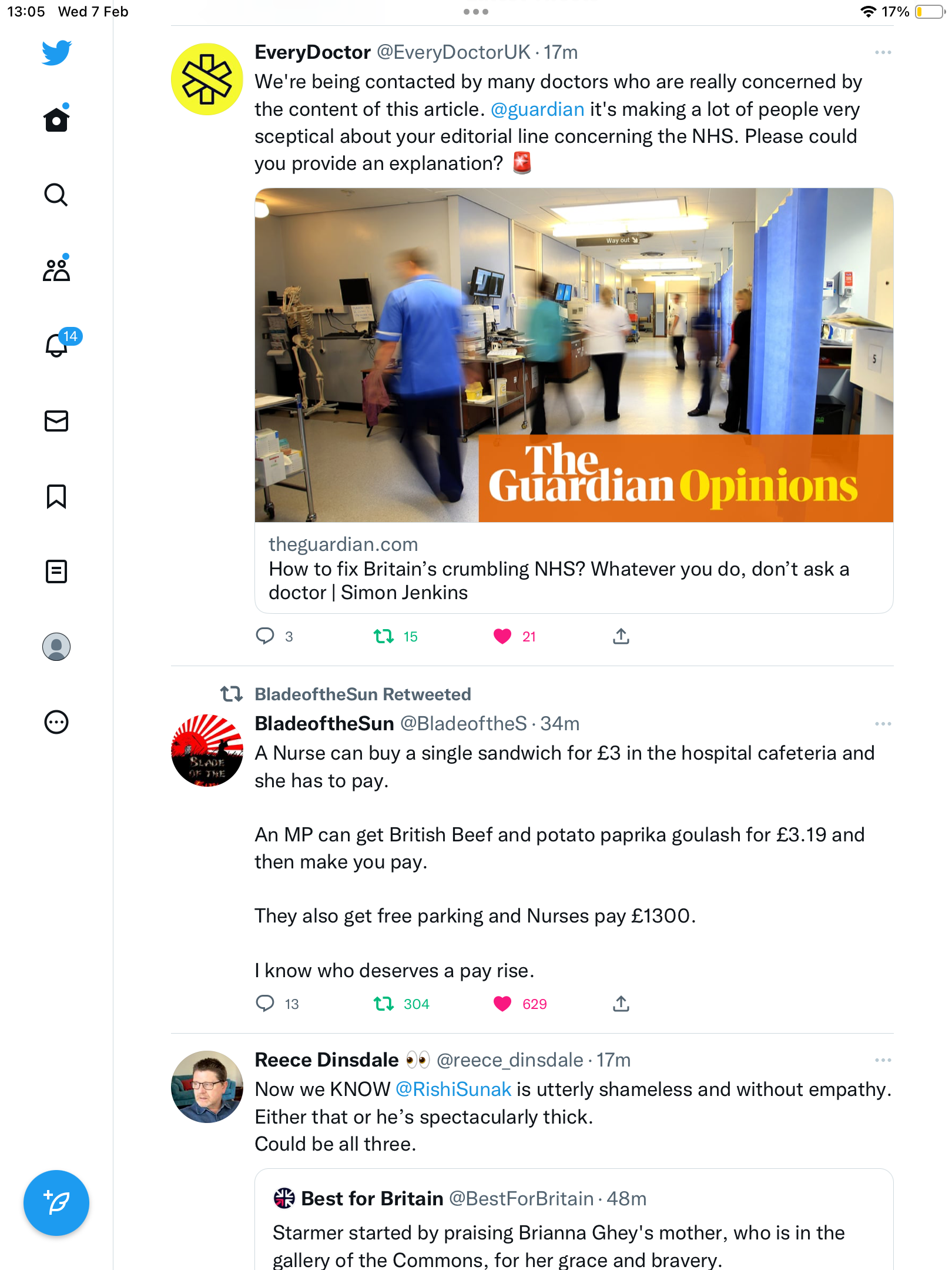952x1270 pixels.
Task: Tap the blue compose tweet button
Action: coord(56,1203)
